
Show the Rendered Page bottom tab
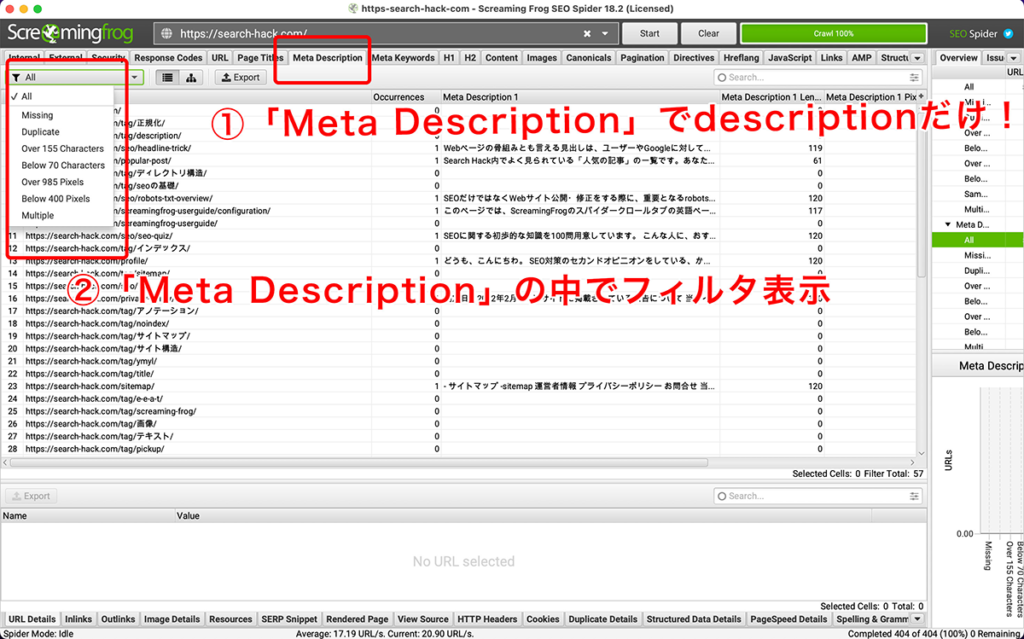coord(357,619)
